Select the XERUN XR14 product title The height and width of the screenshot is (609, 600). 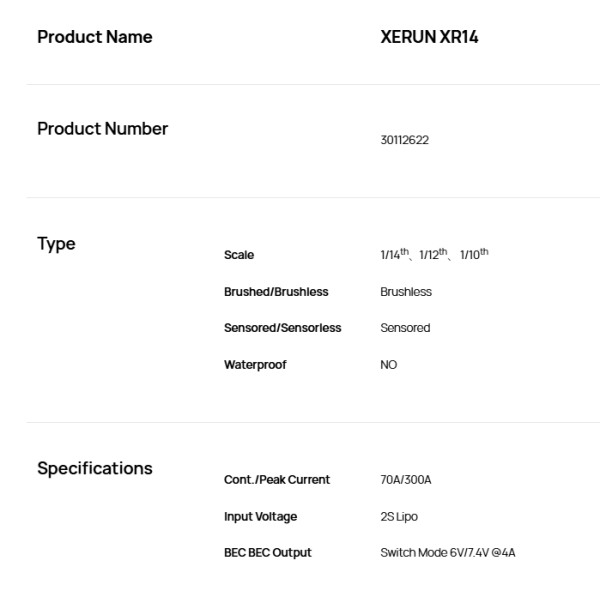[429, 37]
